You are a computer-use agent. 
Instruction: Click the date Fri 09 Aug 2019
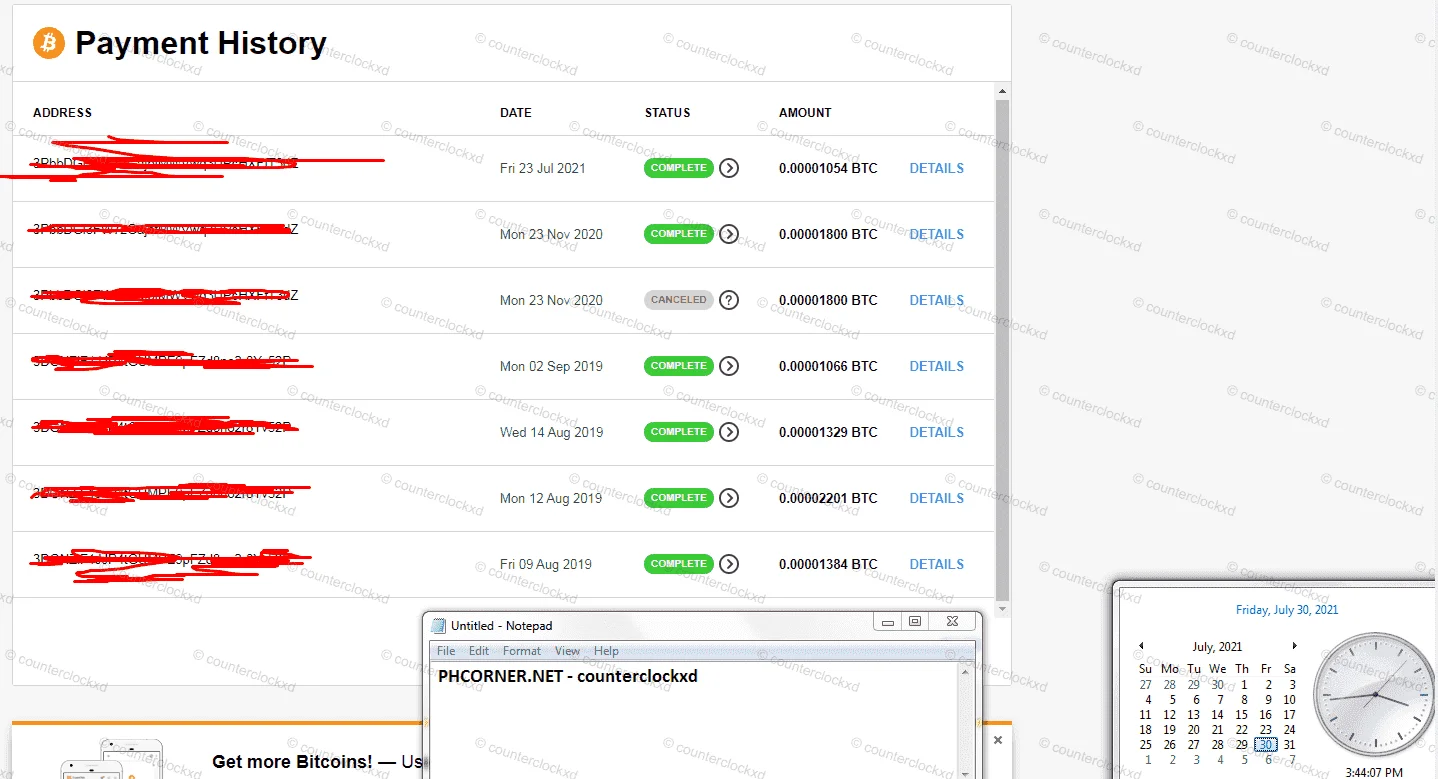(546, 564)
